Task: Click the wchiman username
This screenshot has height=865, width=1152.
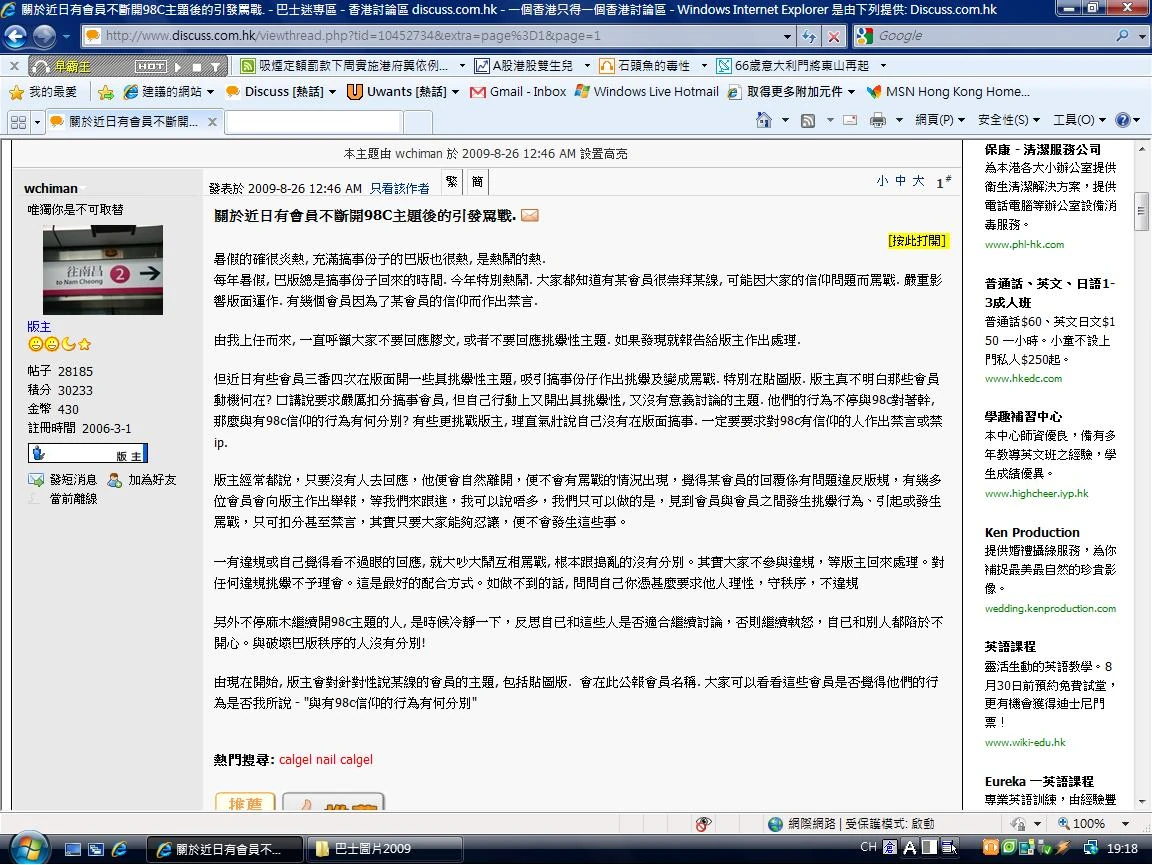Action: (51, 189)
